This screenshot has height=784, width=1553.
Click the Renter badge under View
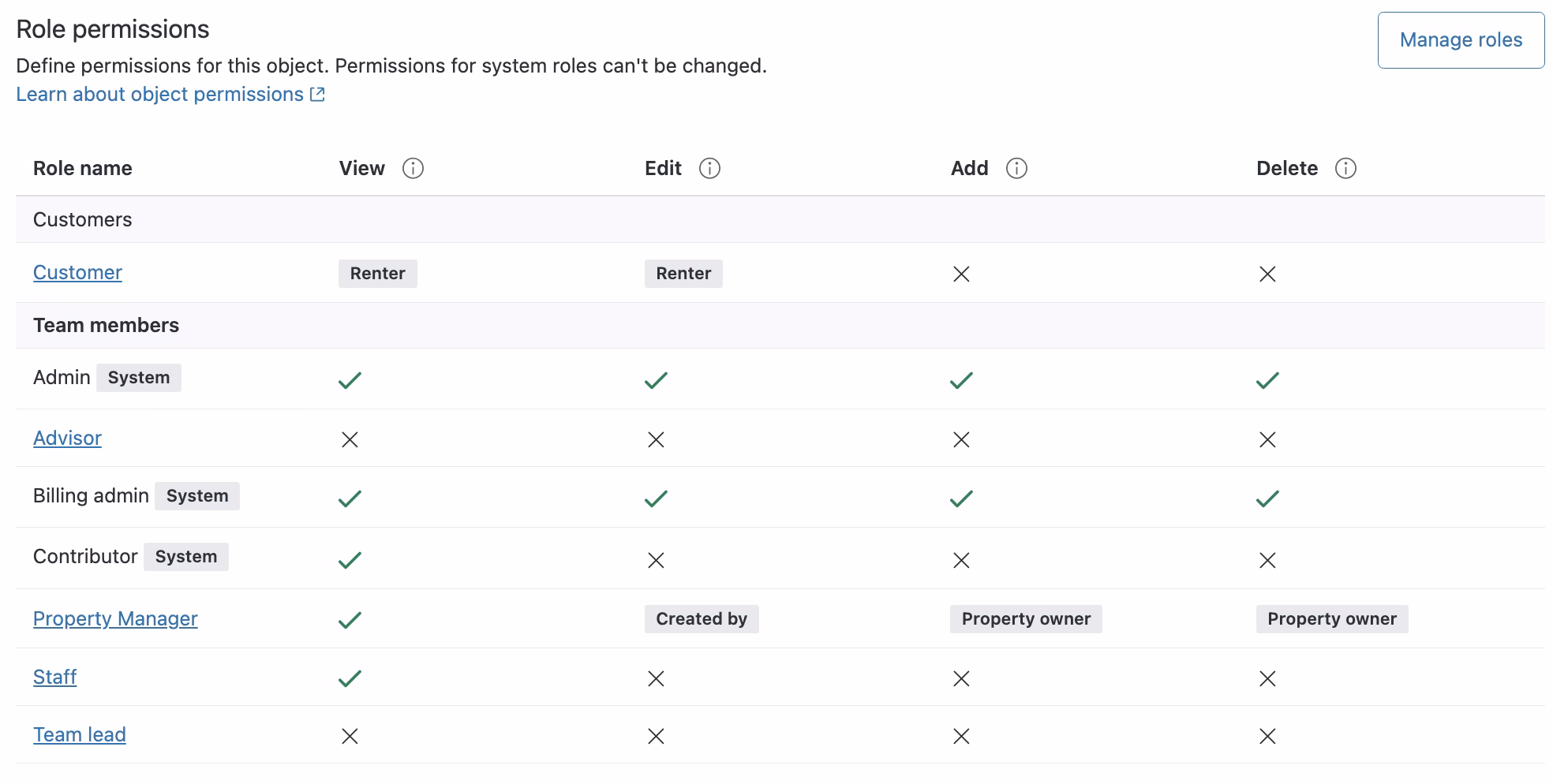pyautogui.click(x=377, y=274)
